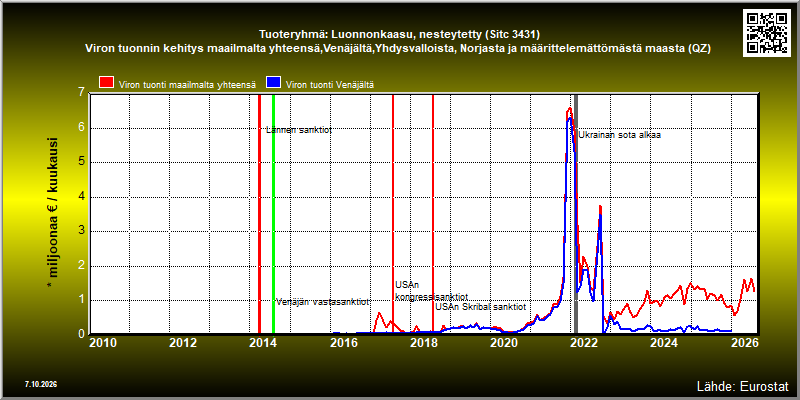800x400 pixels.
Task: Select the legend label Viron tuonti maailmalta yhteensä
Action: tap(187, 85)
